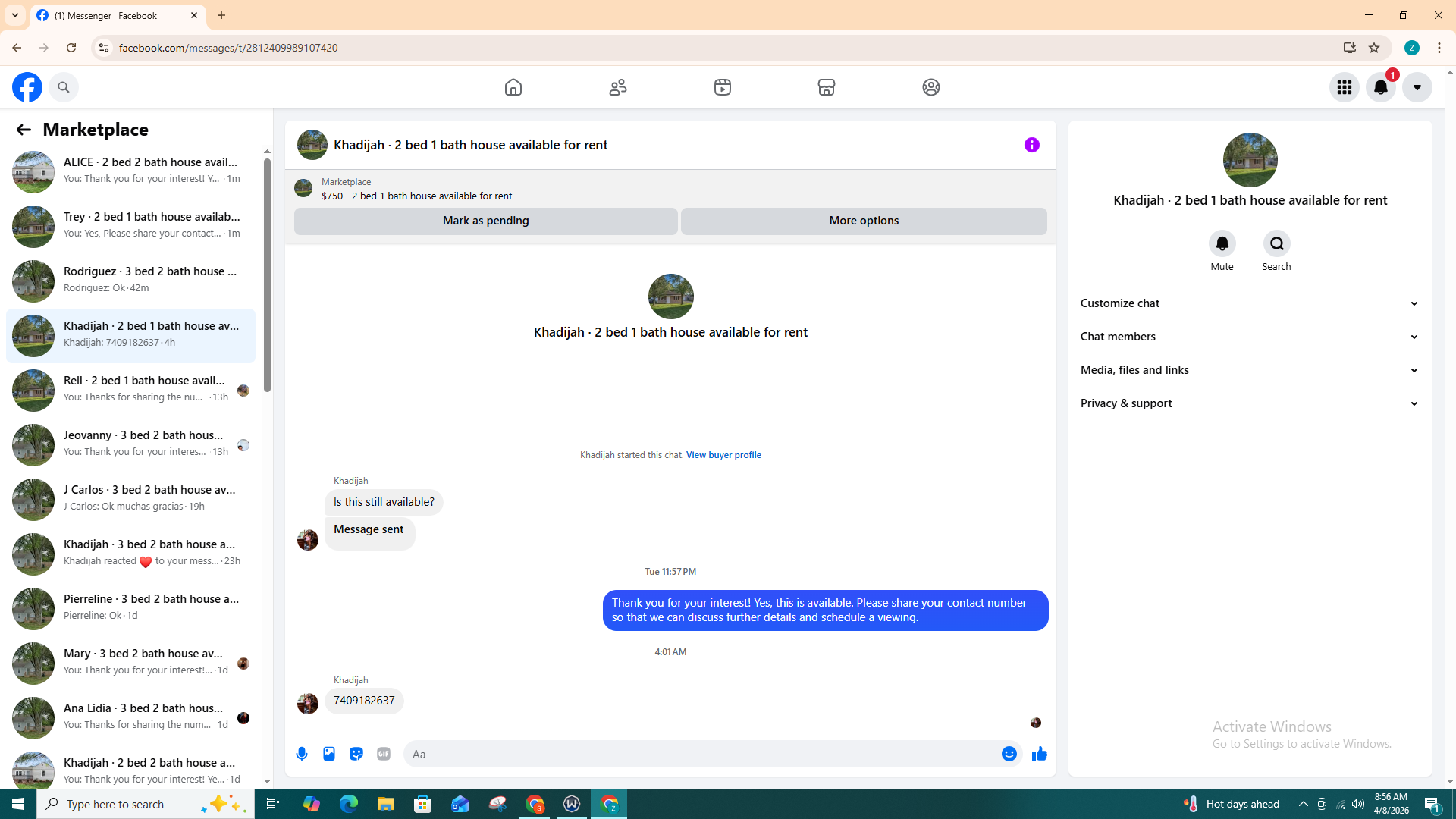
Task: Click the voice clip microphone icon
Action: (x=302, y=754)
